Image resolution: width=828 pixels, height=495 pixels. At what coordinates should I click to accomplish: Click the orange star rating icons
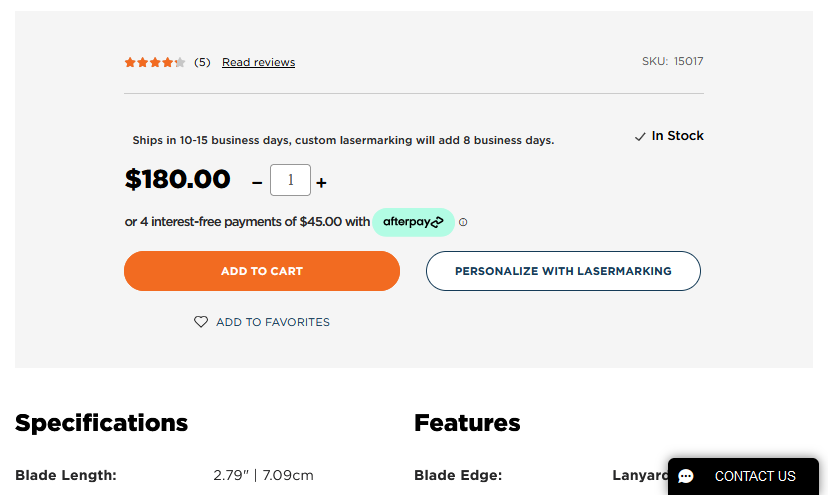point(154,62)
